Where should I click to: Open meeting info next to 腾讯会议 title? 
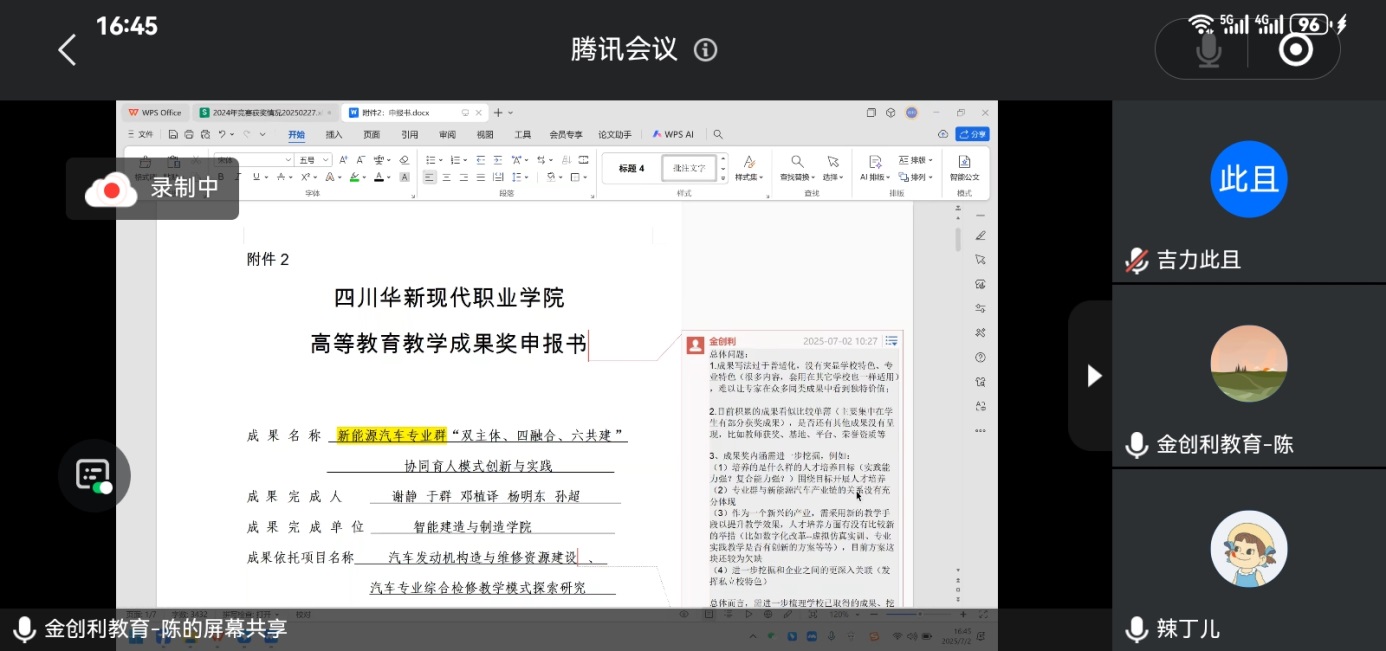[x=706, y=50]
